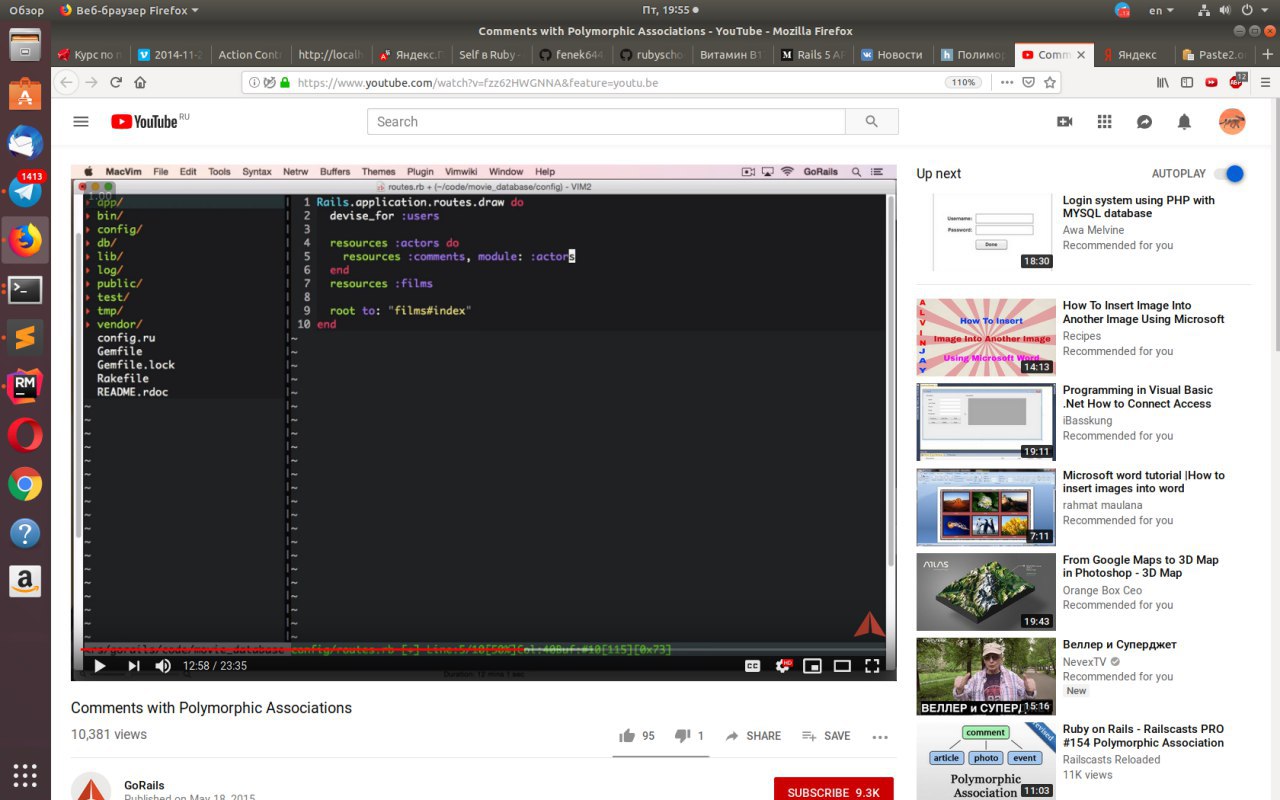Open How To Insert Image thumbnail

point(986,337)
